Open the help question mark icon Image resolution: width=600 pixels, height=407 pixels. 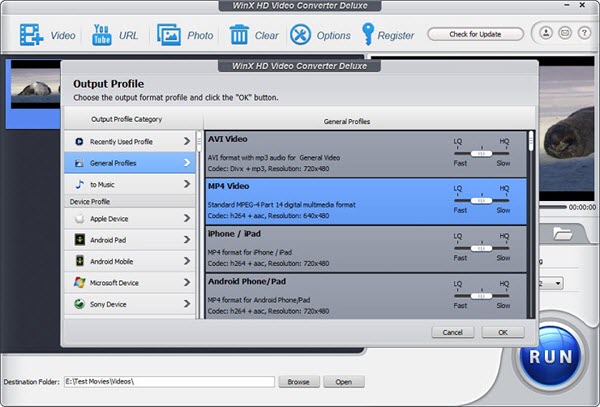click(584, 33)
